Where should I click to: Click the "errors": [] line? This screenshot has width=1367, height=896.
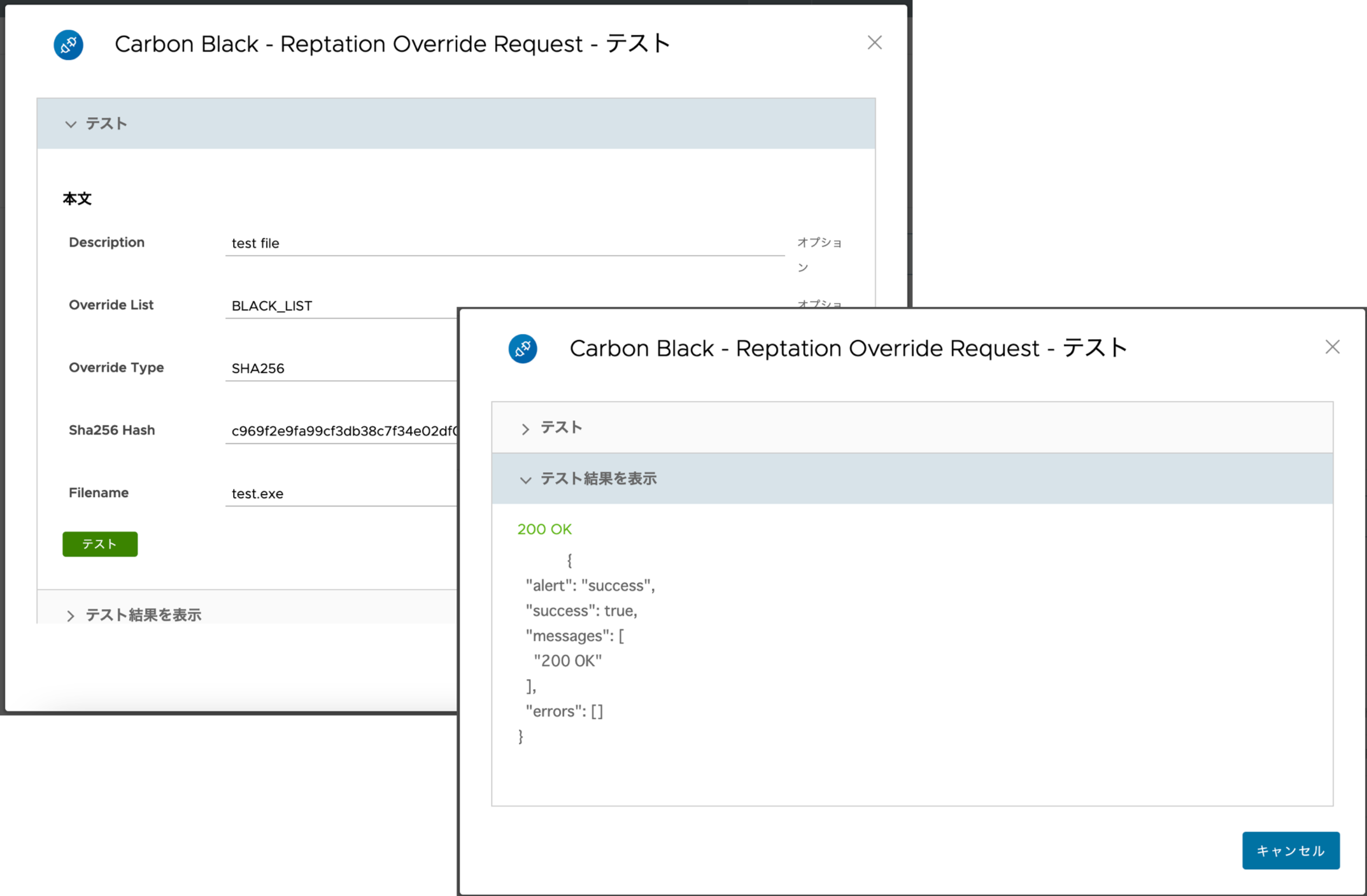click(x=564, y=711)
